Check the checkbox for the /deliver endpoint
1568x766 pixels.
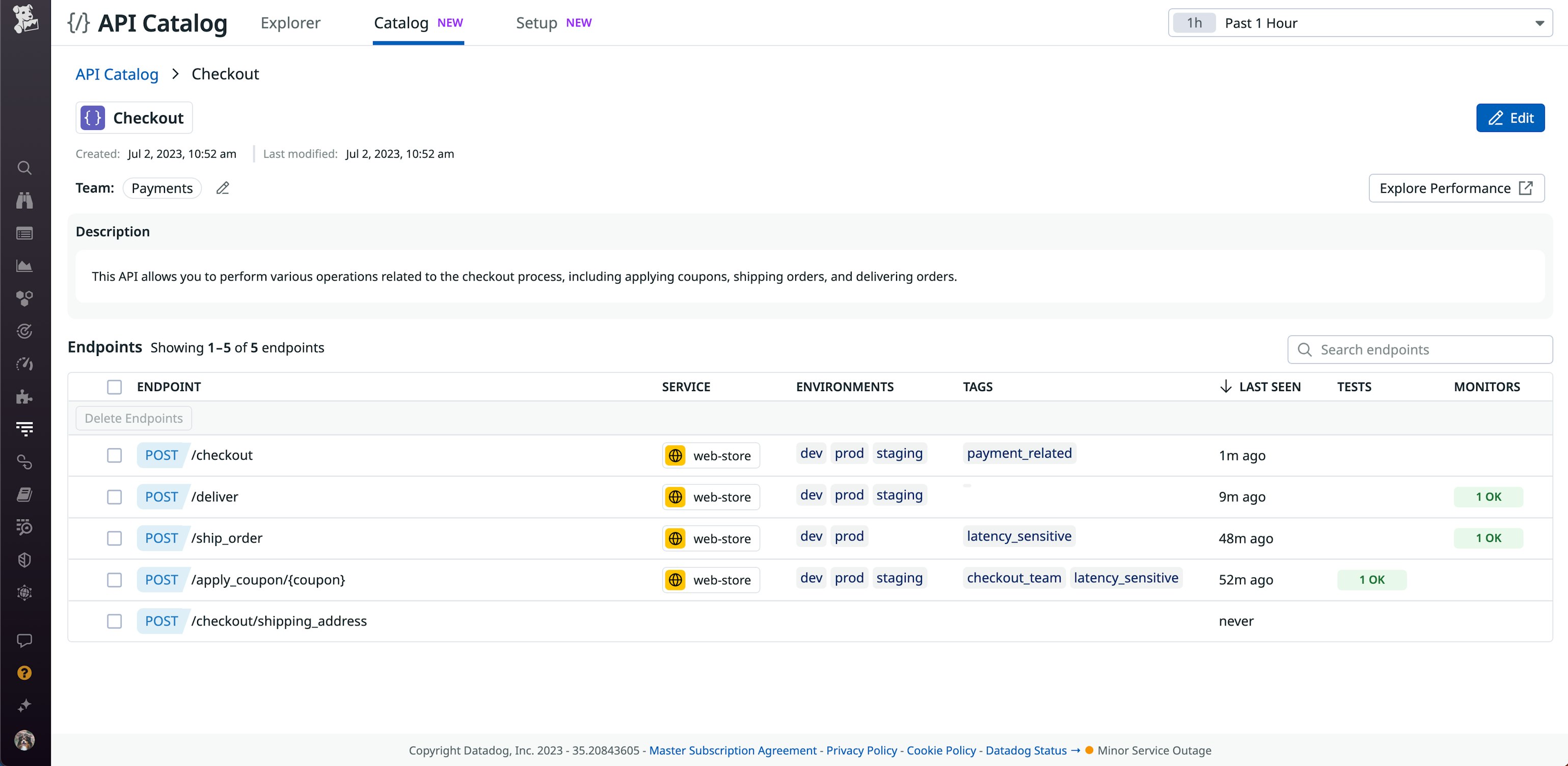click(x=114, y=497)
